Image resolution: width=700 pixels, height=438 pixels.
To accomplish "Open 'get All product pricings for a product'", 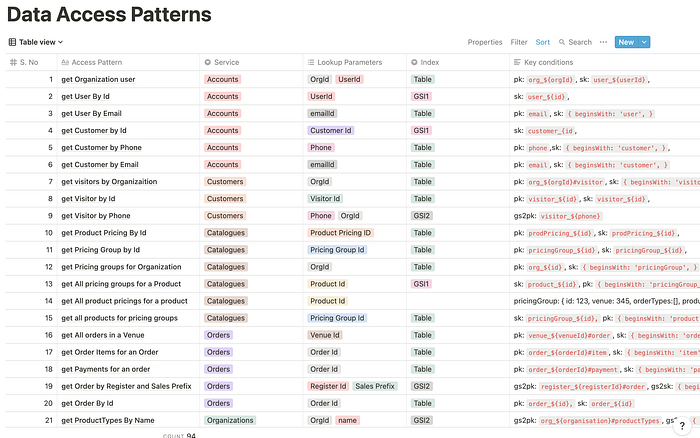I will 125,301.
